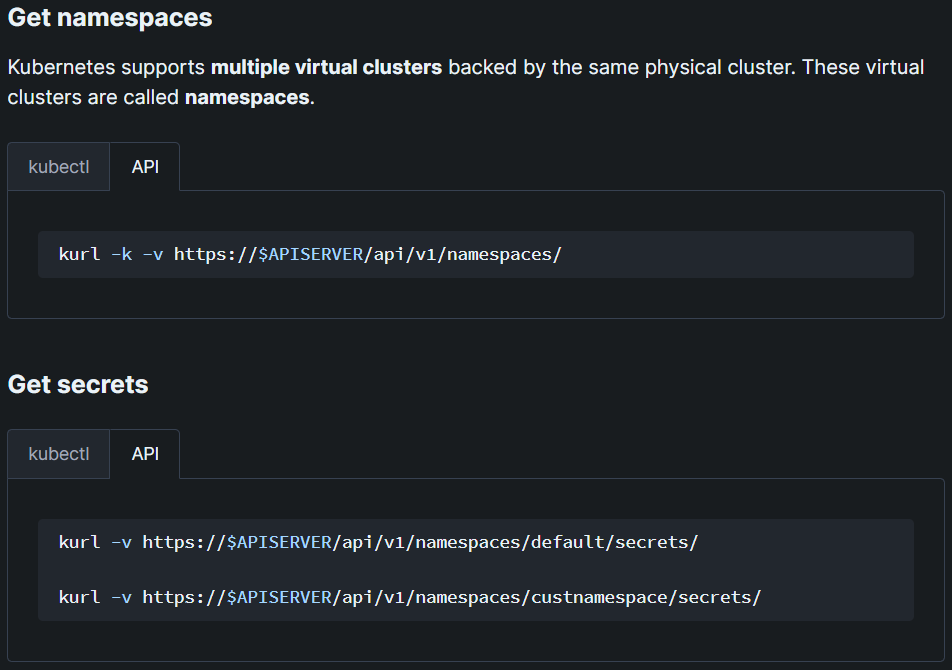Click $APISERVER variable in the namespaces command
This screenshot has height=670, width=952.
point(310,254)
